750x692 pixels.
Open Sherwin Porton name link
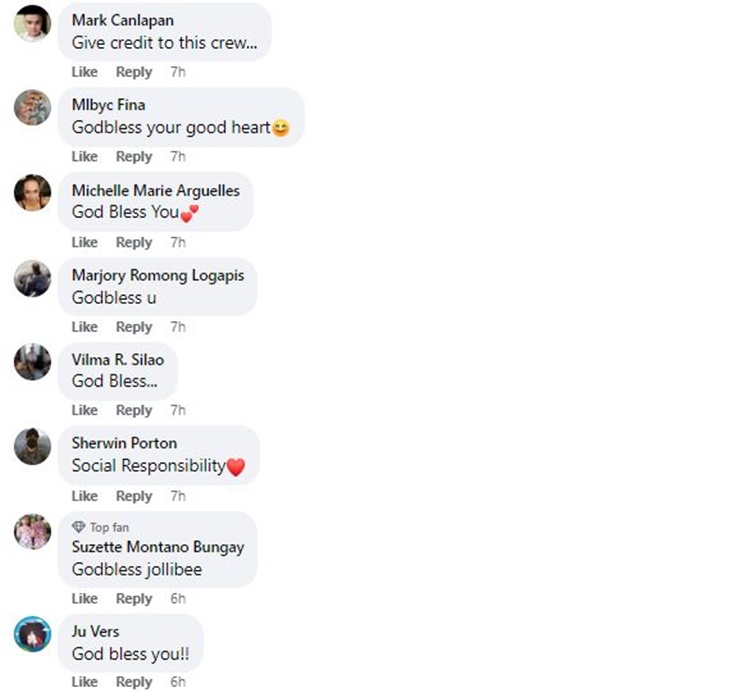click(124, 443)
